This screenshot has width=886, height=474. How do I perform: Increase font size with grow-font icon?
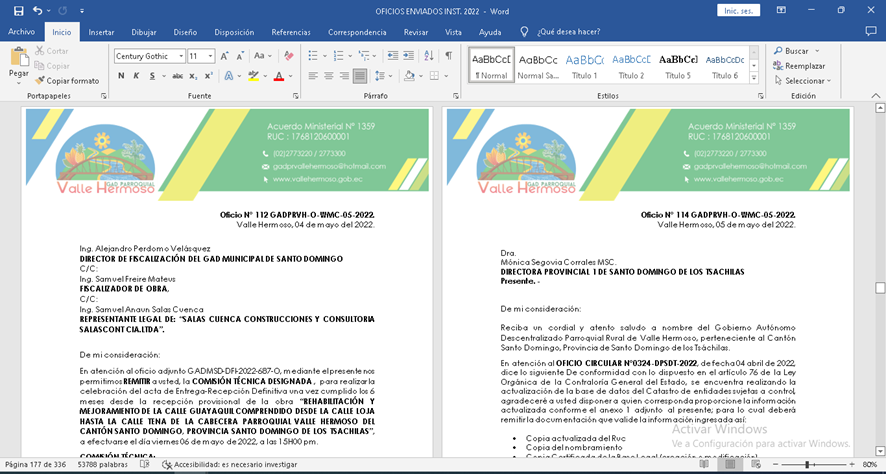(x=226, y=56)
